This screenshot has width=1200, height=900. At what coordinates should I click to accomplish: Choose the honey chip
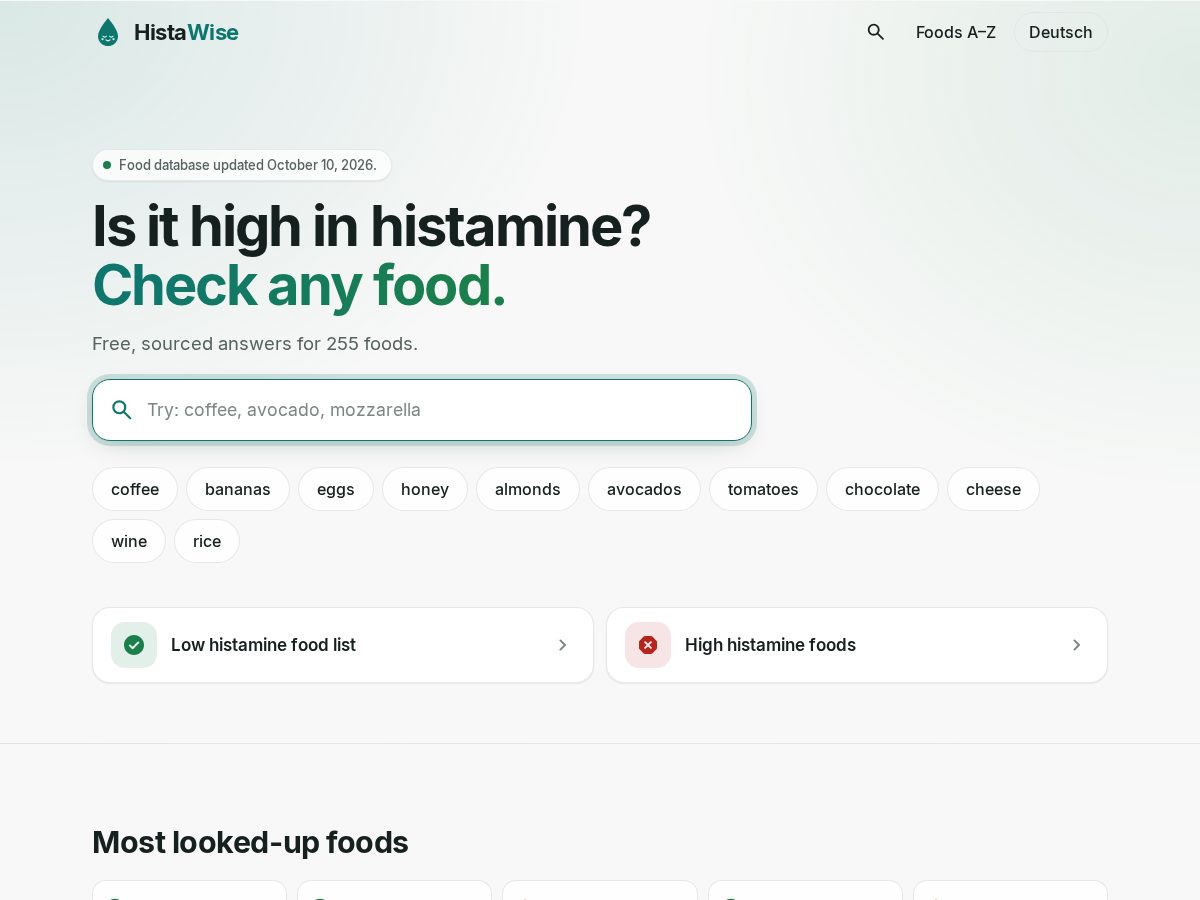pyautogui.click(x=425, y=489)
